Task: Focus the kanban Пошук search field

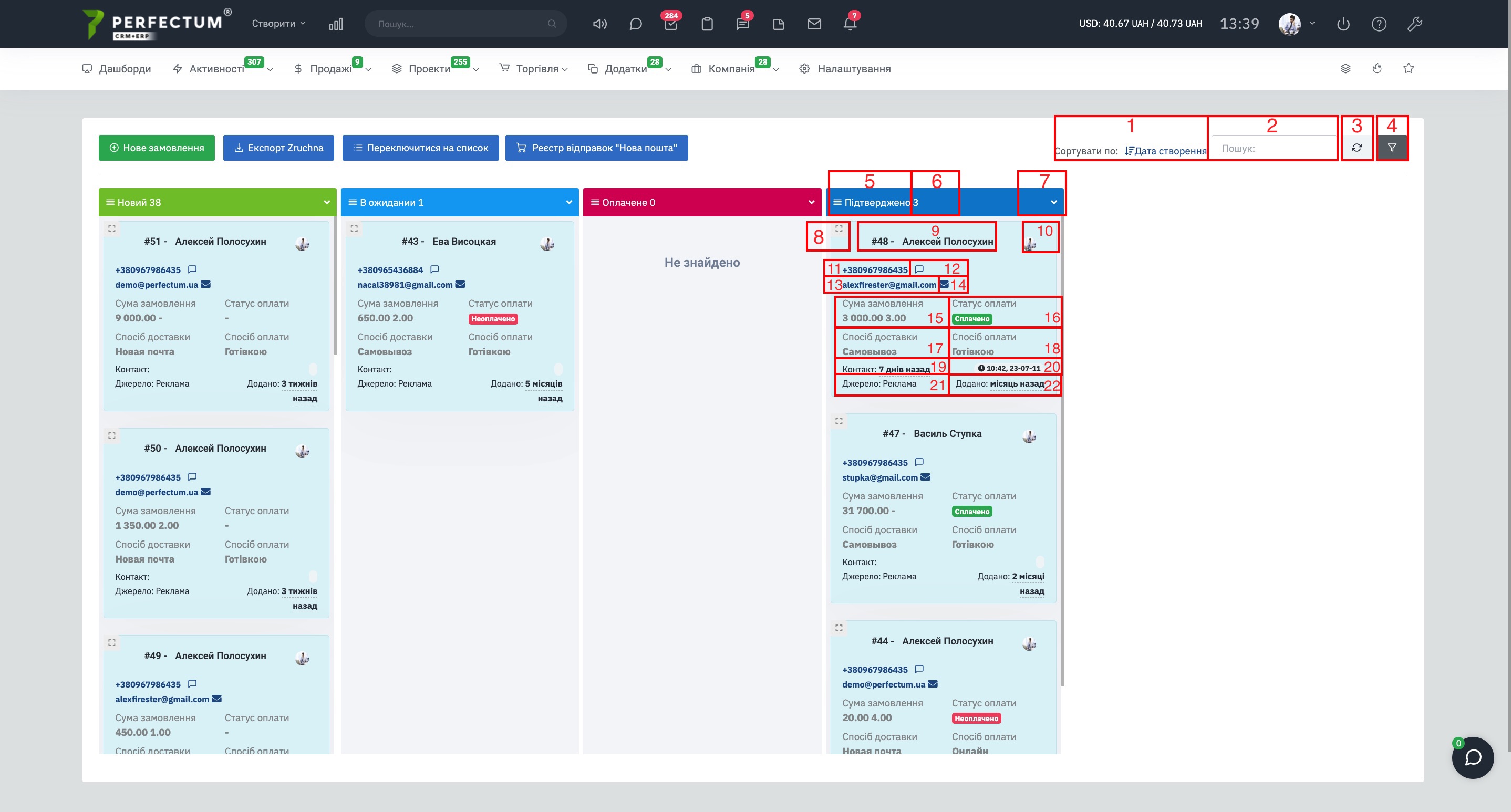Action: (1274, 148)
